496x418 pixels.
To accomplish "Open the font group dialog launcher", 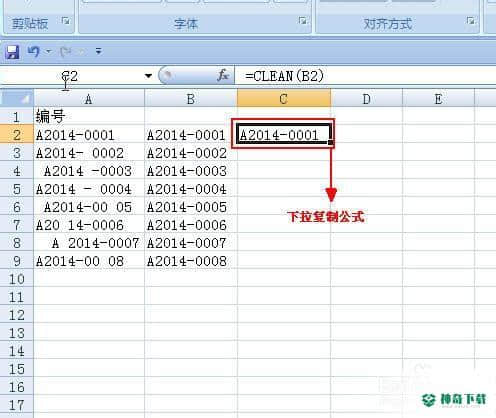I will [x=303, y=21].
